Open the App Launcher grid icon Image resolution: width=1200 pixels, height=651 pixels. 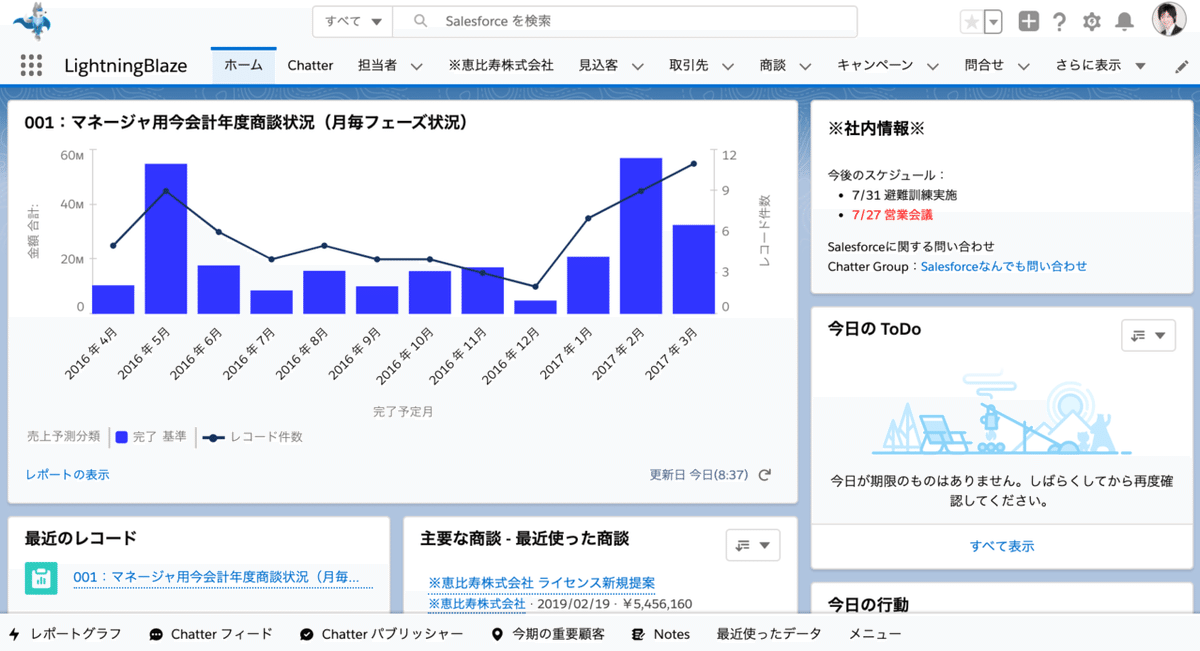[31, 65]
